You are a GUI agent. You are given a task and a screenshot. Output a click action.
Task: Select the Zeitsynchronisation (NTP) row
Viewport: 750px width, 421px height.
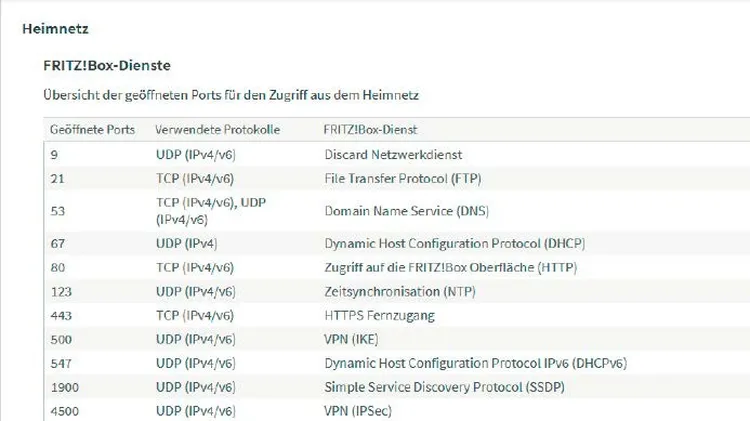[397, 291]
